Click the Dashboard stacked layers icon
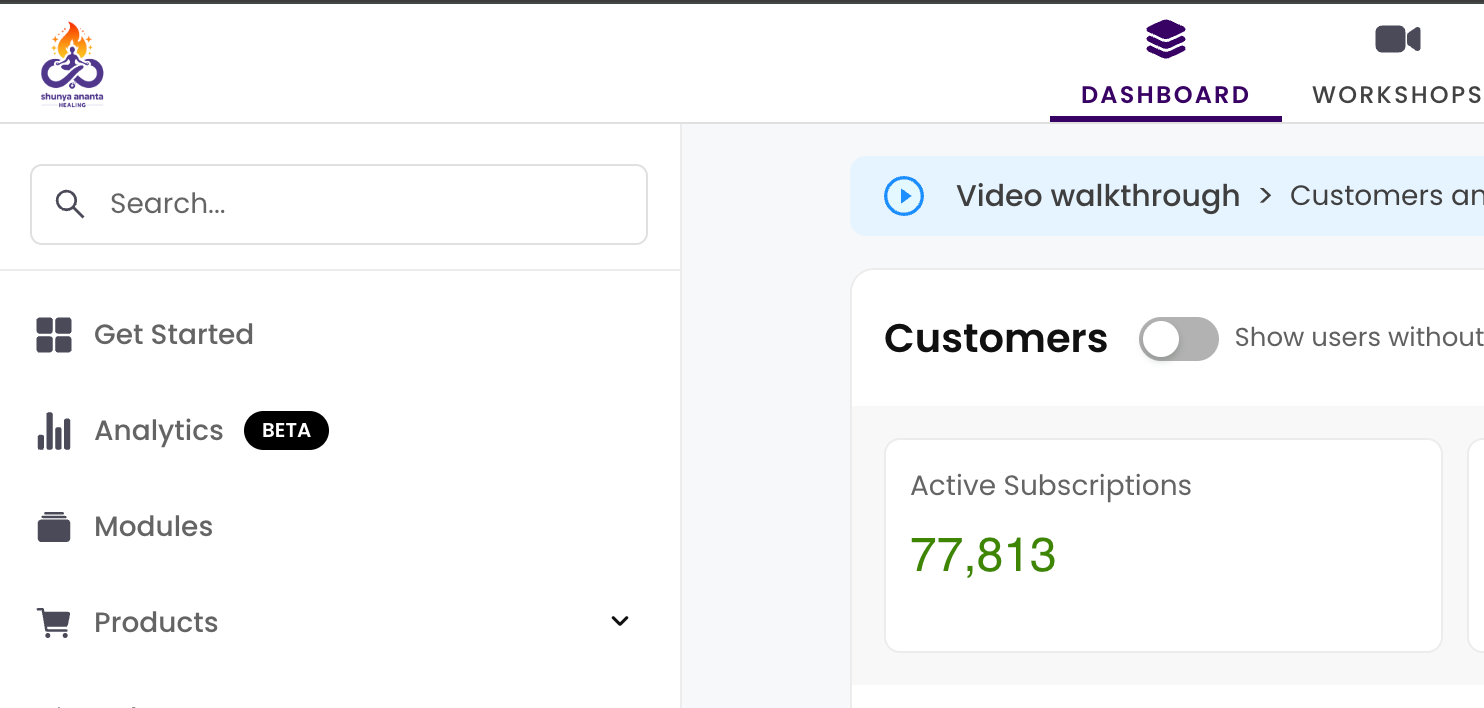1484x708 pixels. point(1165,40)
